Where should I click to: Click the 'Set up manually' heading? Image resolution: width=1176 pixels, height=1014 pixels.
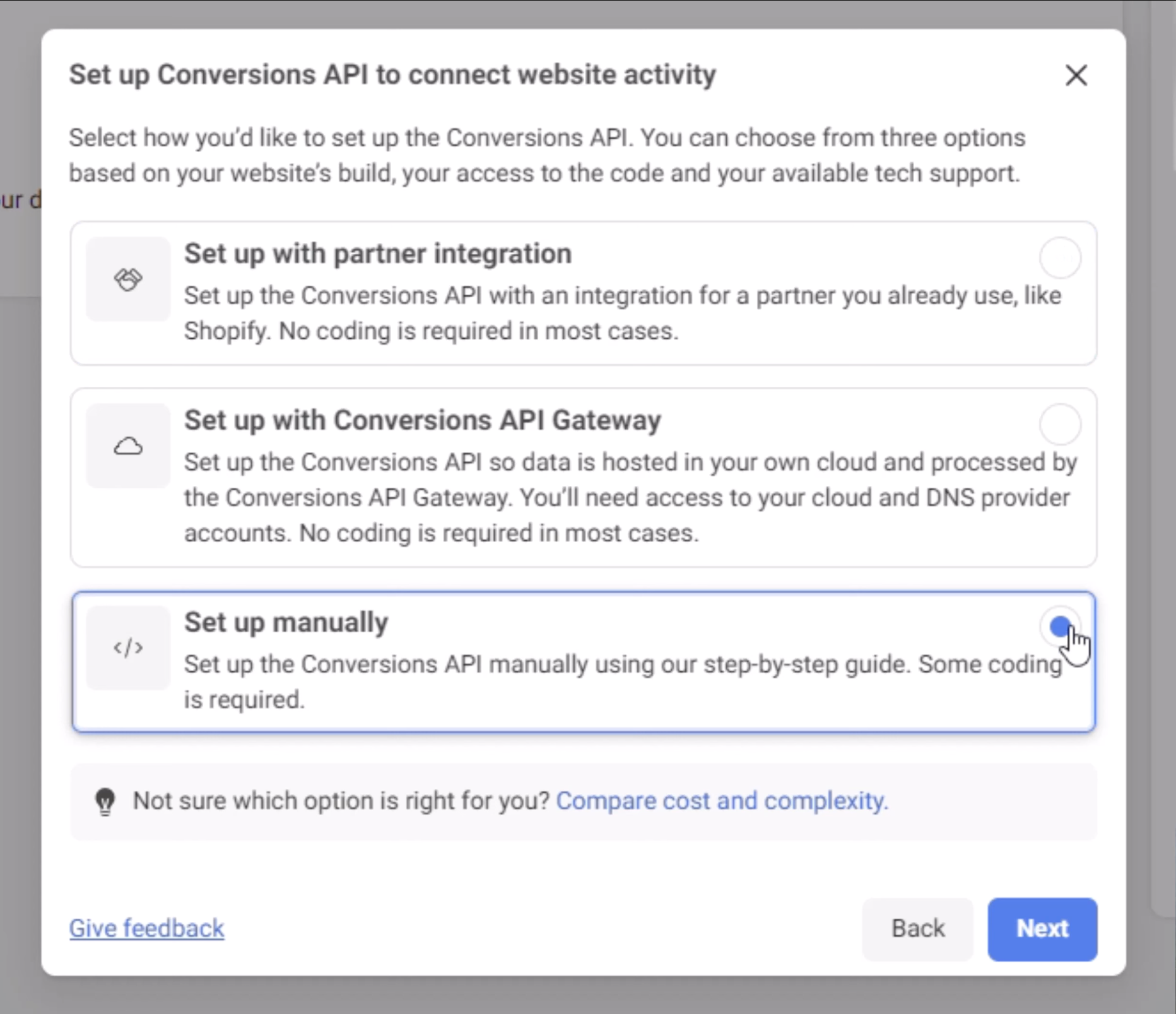click(x=286, y=622)
